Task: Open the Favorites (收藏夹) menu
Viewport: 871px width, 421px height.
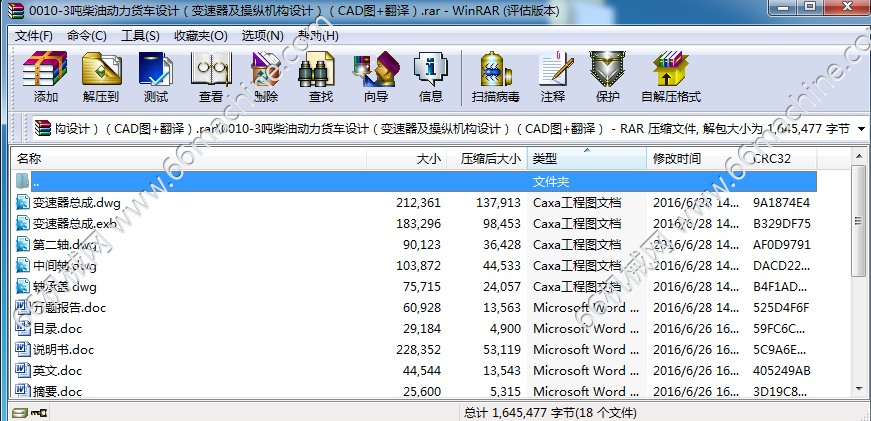Action: (201, 36)
